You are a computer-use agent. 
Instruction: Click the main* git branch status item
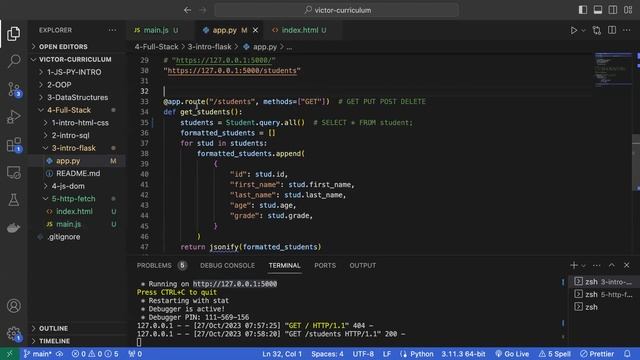[38, 354]
